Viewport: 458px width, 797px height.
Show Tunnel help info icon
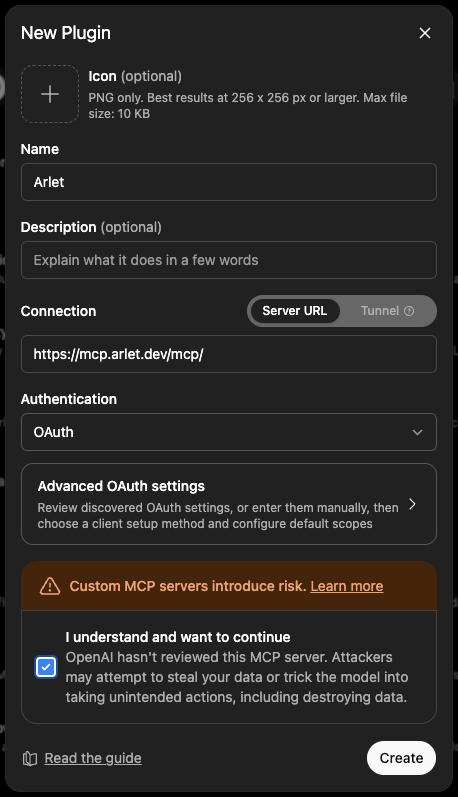click(409, 311)
